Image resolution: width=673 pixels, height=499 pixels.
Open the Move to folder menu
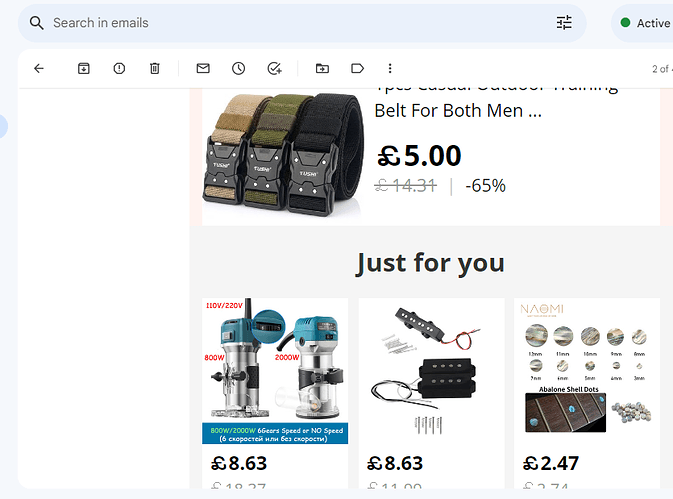point(322,68)
